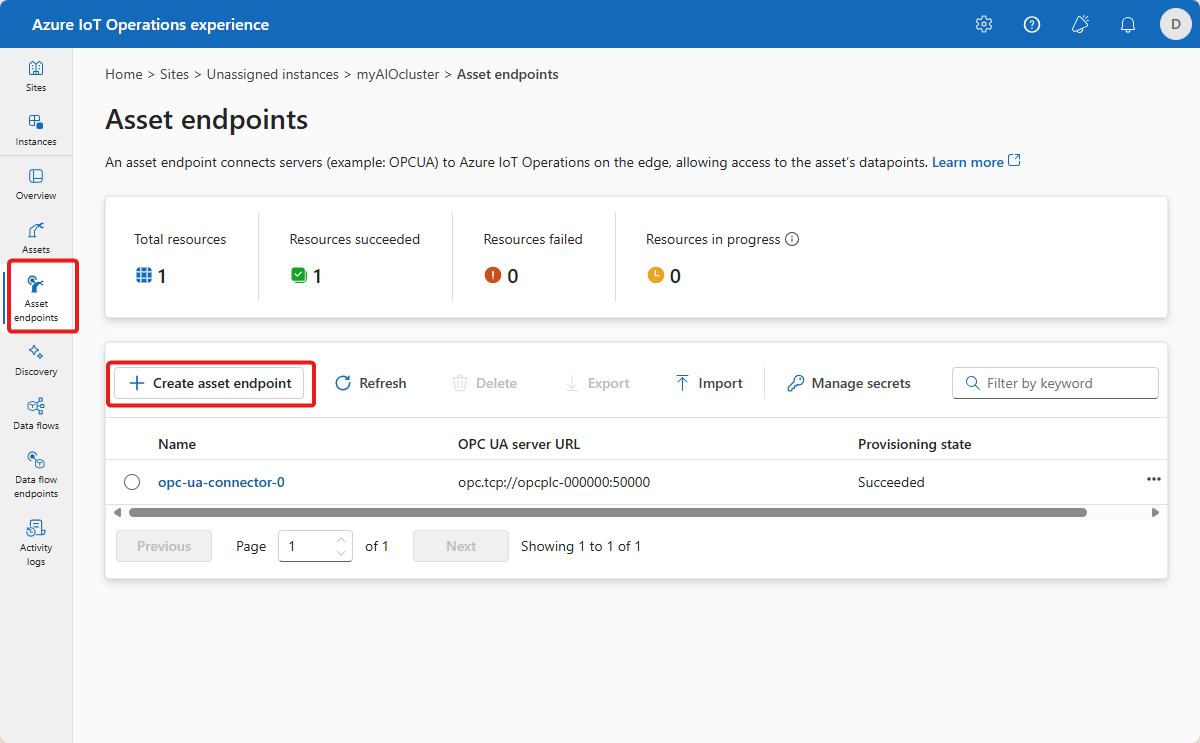Screen dimensions: 1200x743
Task: Click the horizontal scrollbar right arrow
Action: pos(1155,512)
